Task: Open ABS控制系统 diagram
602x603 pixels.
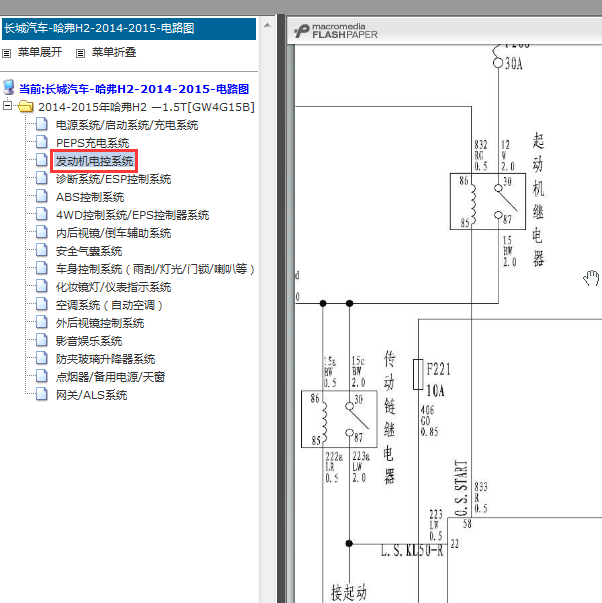Action: pos(90,197)
